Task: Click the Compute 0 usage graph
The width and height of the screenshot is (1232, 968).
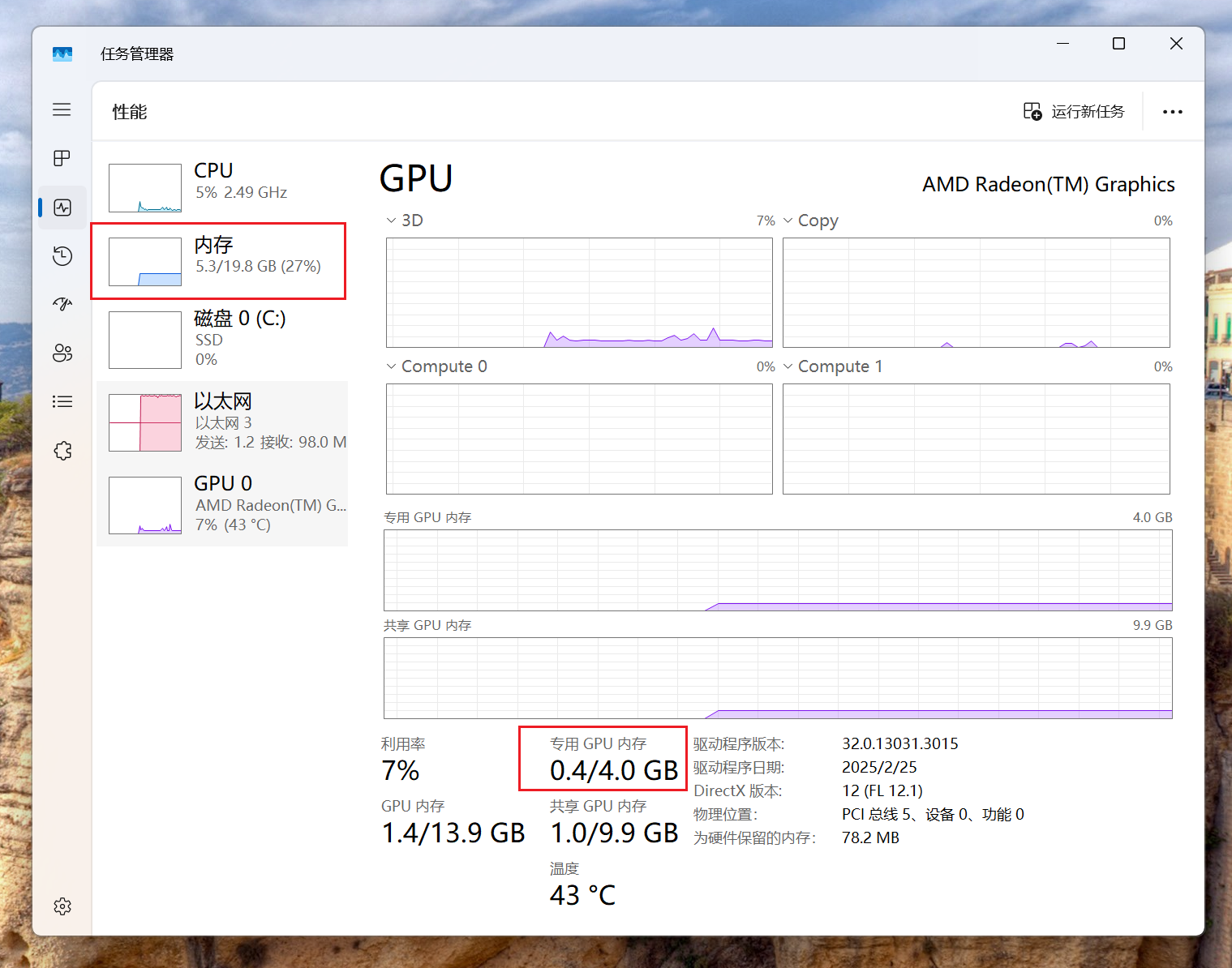Action: tap(579, 439)
